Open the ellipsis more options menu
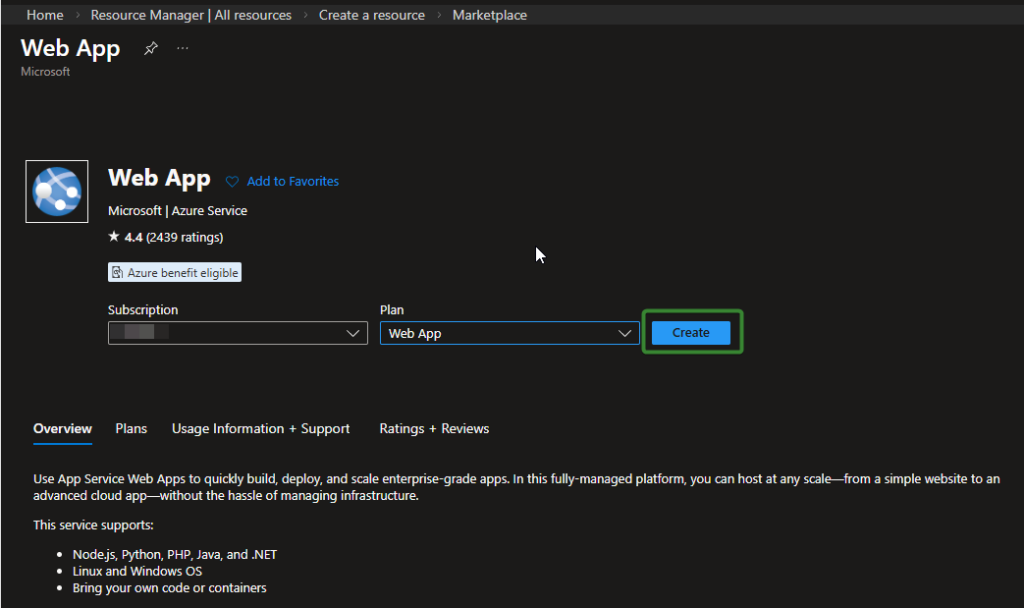Screen dimensions: 1024x608 tap(182, 48)
